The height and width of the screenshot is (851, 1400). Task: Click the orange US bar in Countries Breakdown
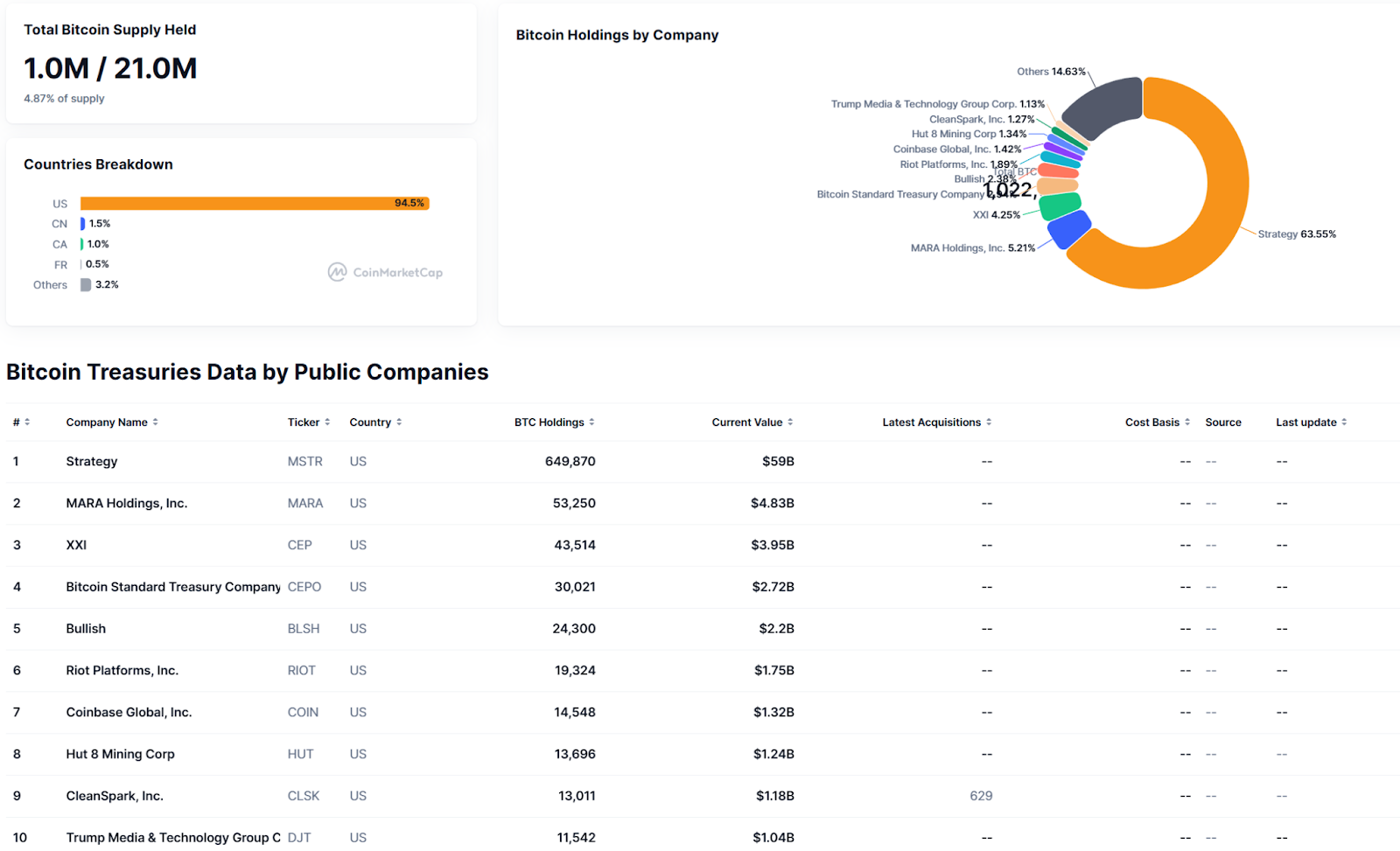click(x=254, y=204)
